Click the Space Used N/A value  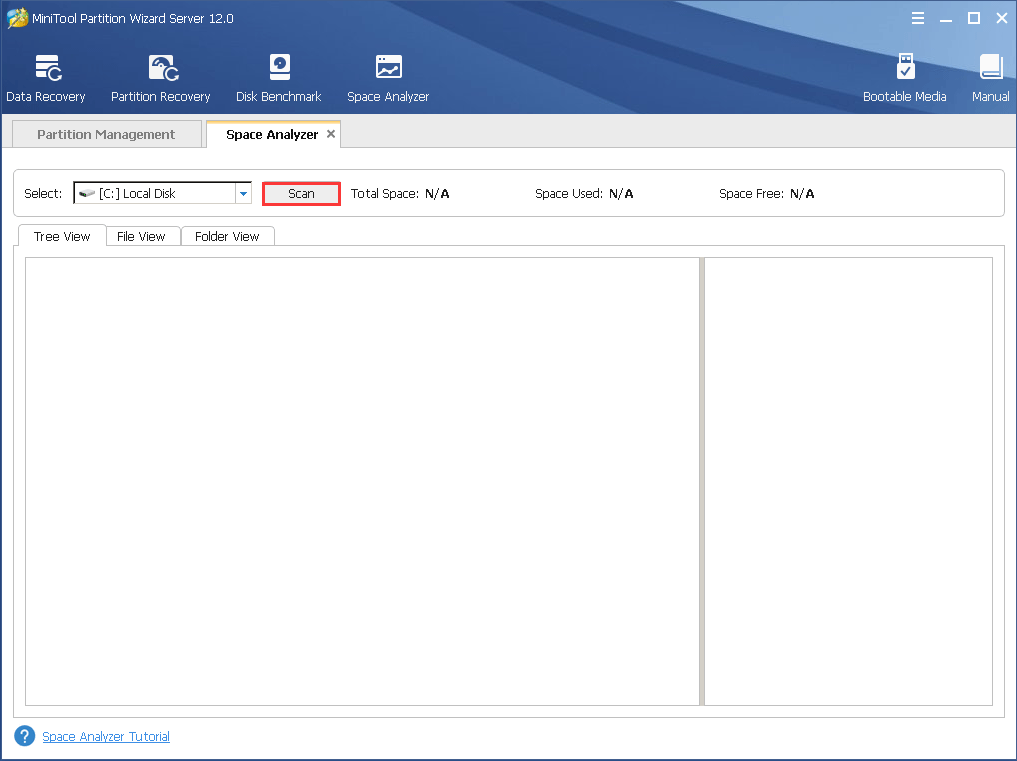621,193
